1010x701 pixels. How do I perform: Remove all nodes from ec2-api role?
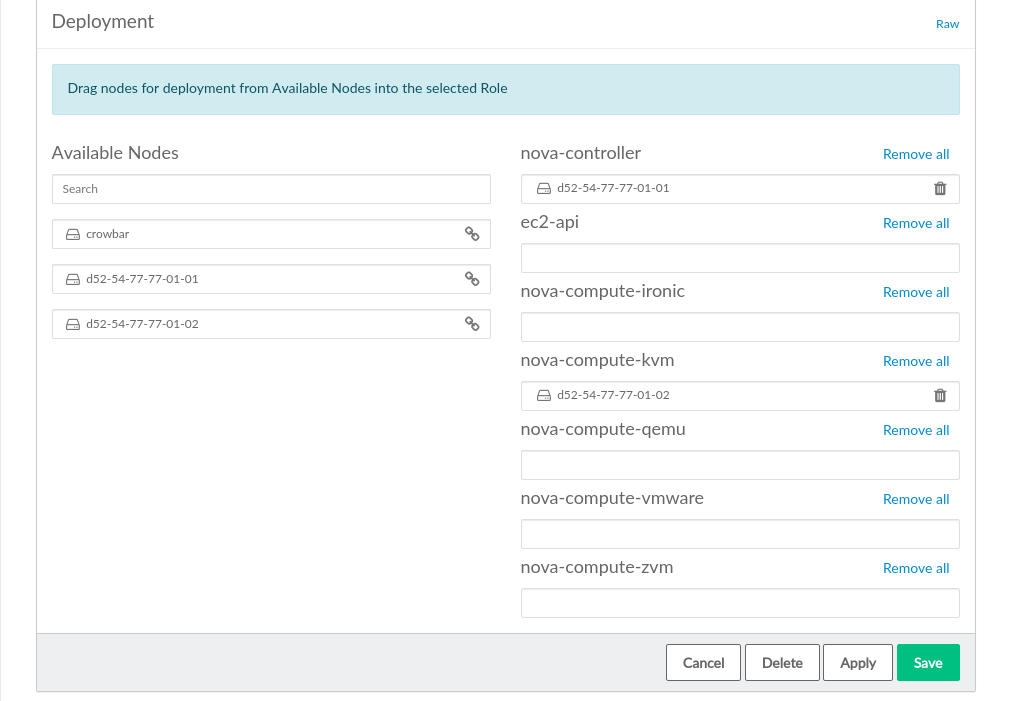[916, 223]
